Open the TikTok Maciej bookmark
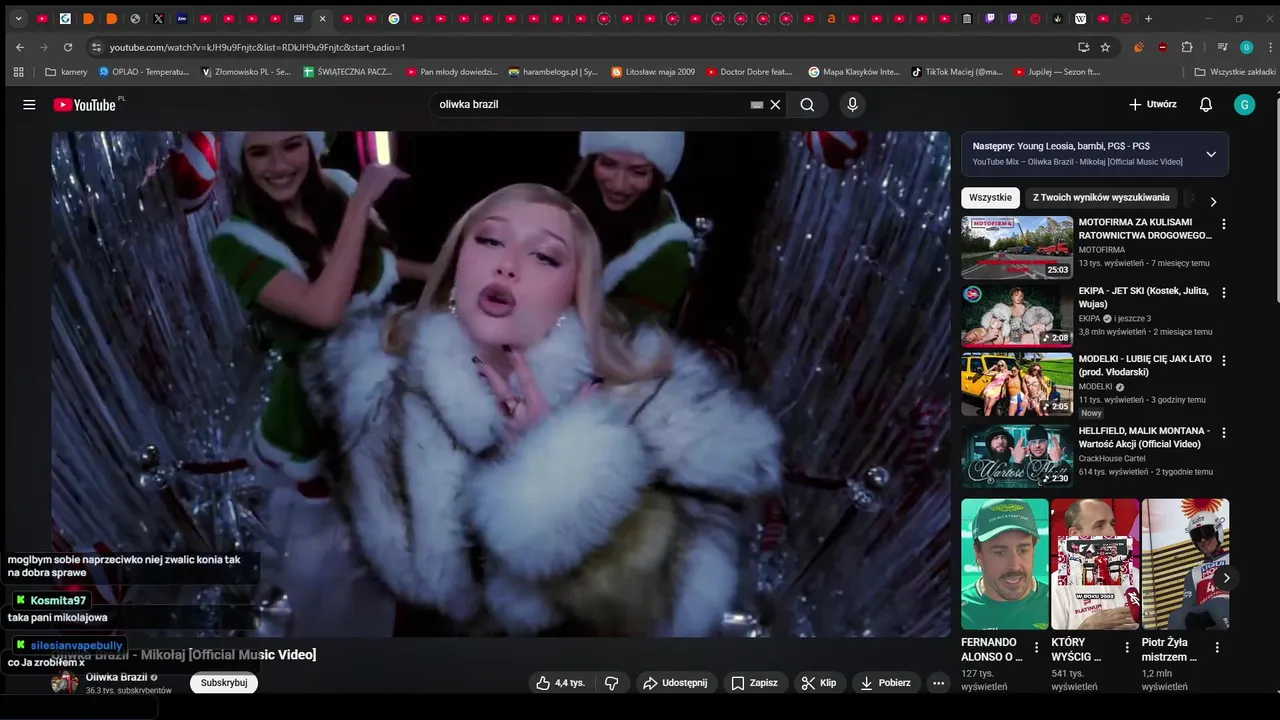 point(957,72)
